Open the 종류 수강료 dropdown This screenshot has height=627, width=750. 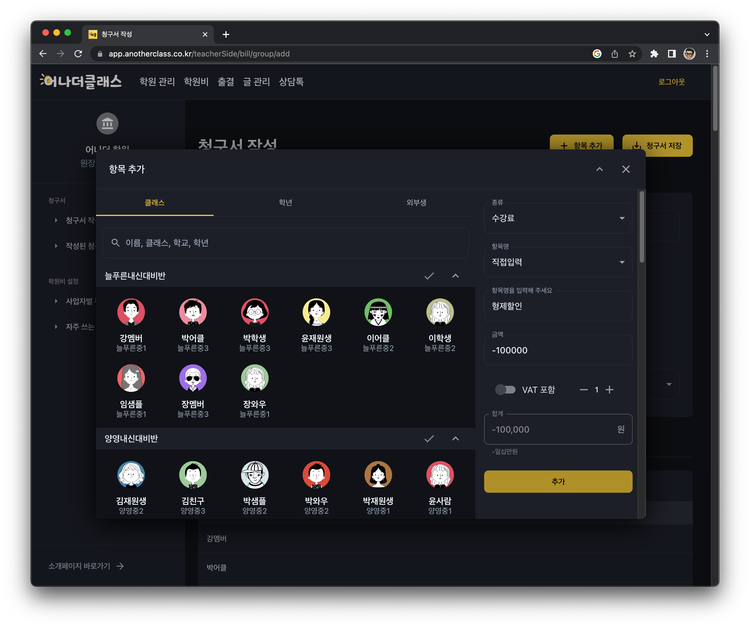558,218
